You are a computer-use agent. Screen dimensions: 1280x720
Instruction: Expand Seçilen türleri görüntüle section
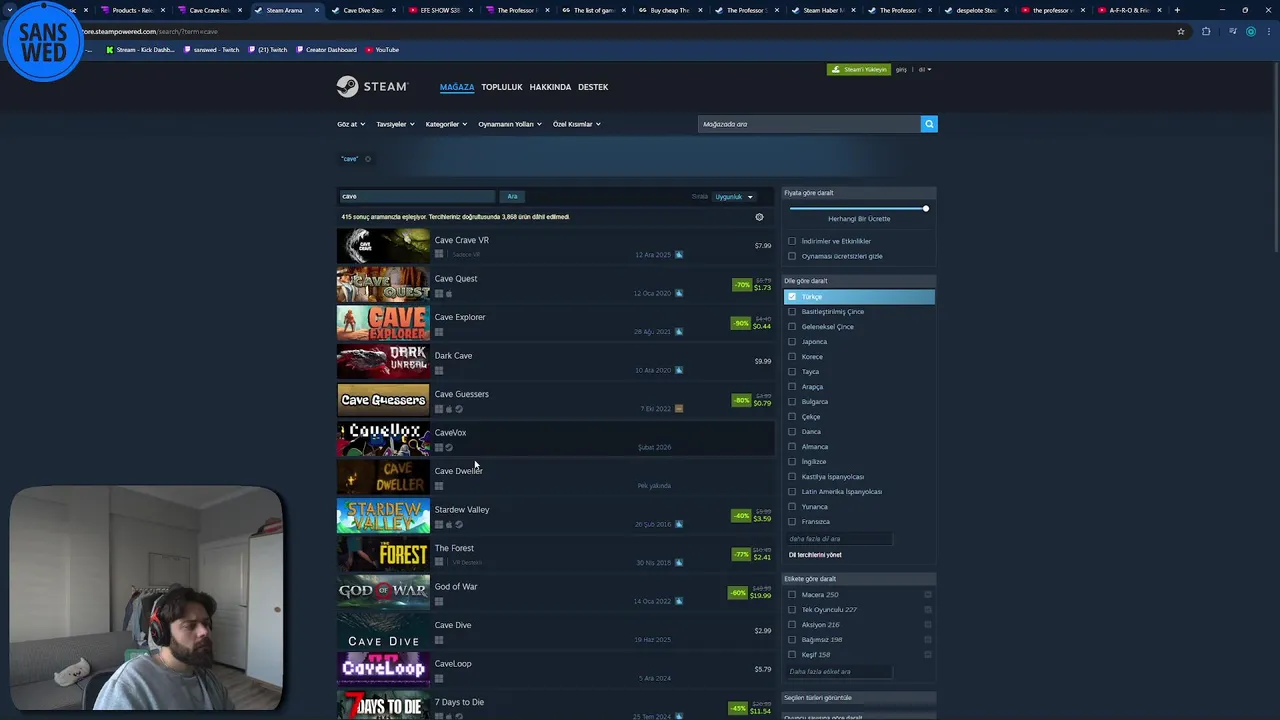859,698
